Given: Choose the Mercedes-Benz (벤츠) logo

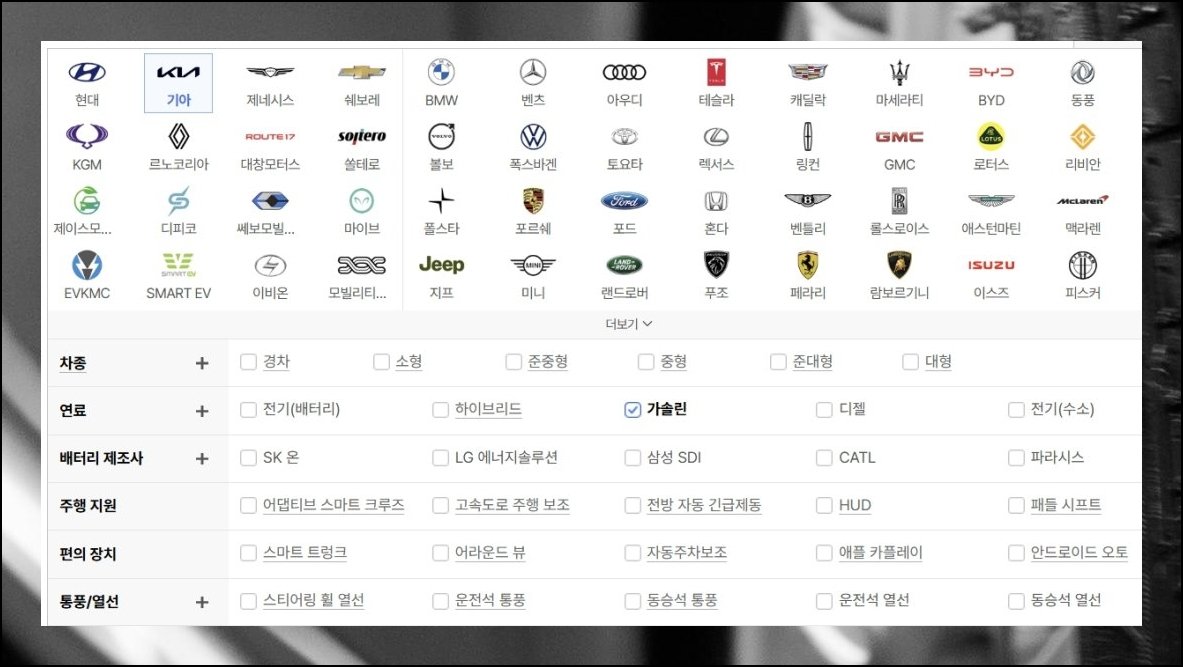Looking at the screenshot, I should tap(533, 72).
